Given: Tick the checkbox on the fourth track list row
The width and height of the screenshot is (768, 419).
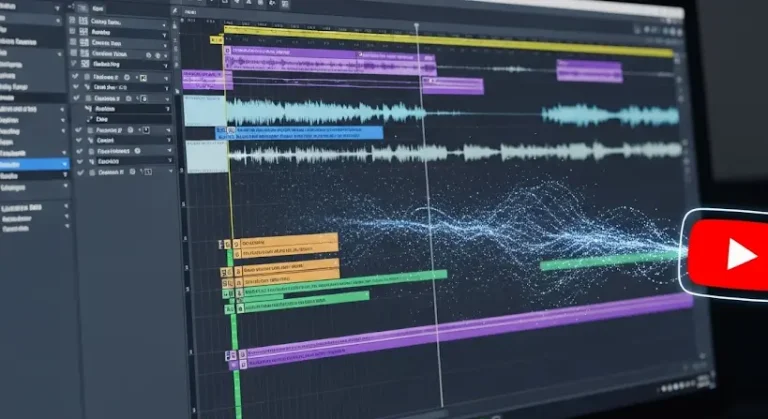Looking at the screenshot, I should [x=73, y=52].
